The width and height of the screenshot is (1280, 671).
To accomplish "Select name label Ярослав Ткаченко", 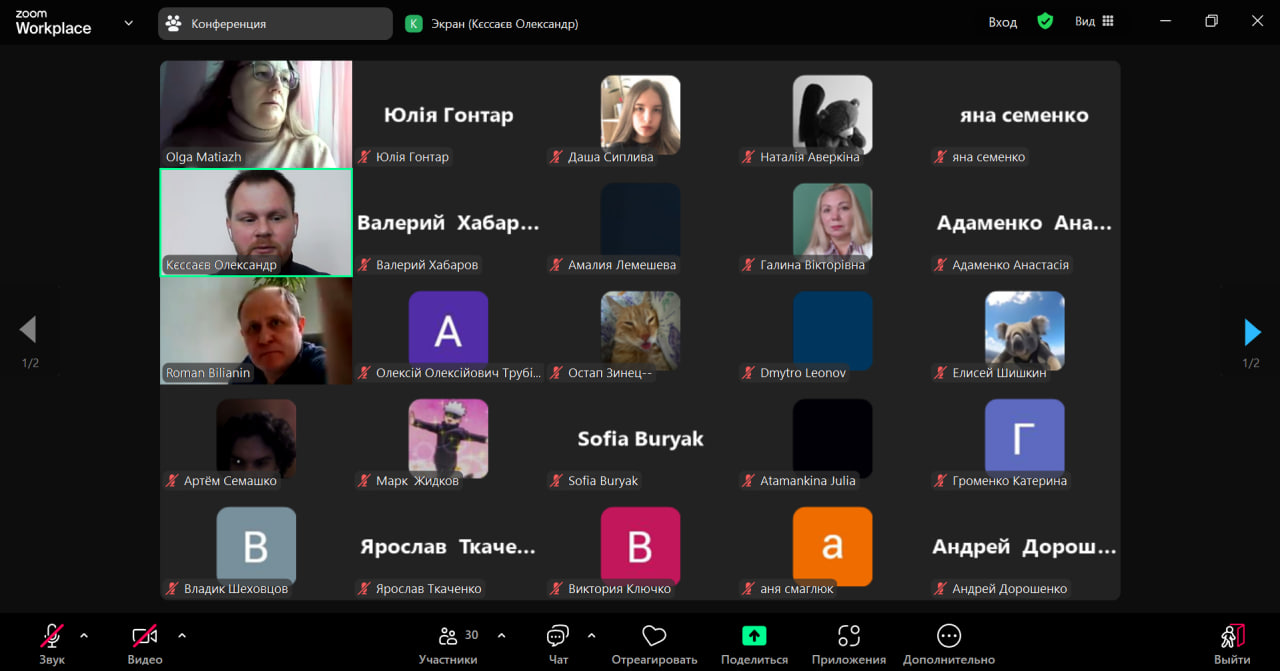I will point(429,589).
